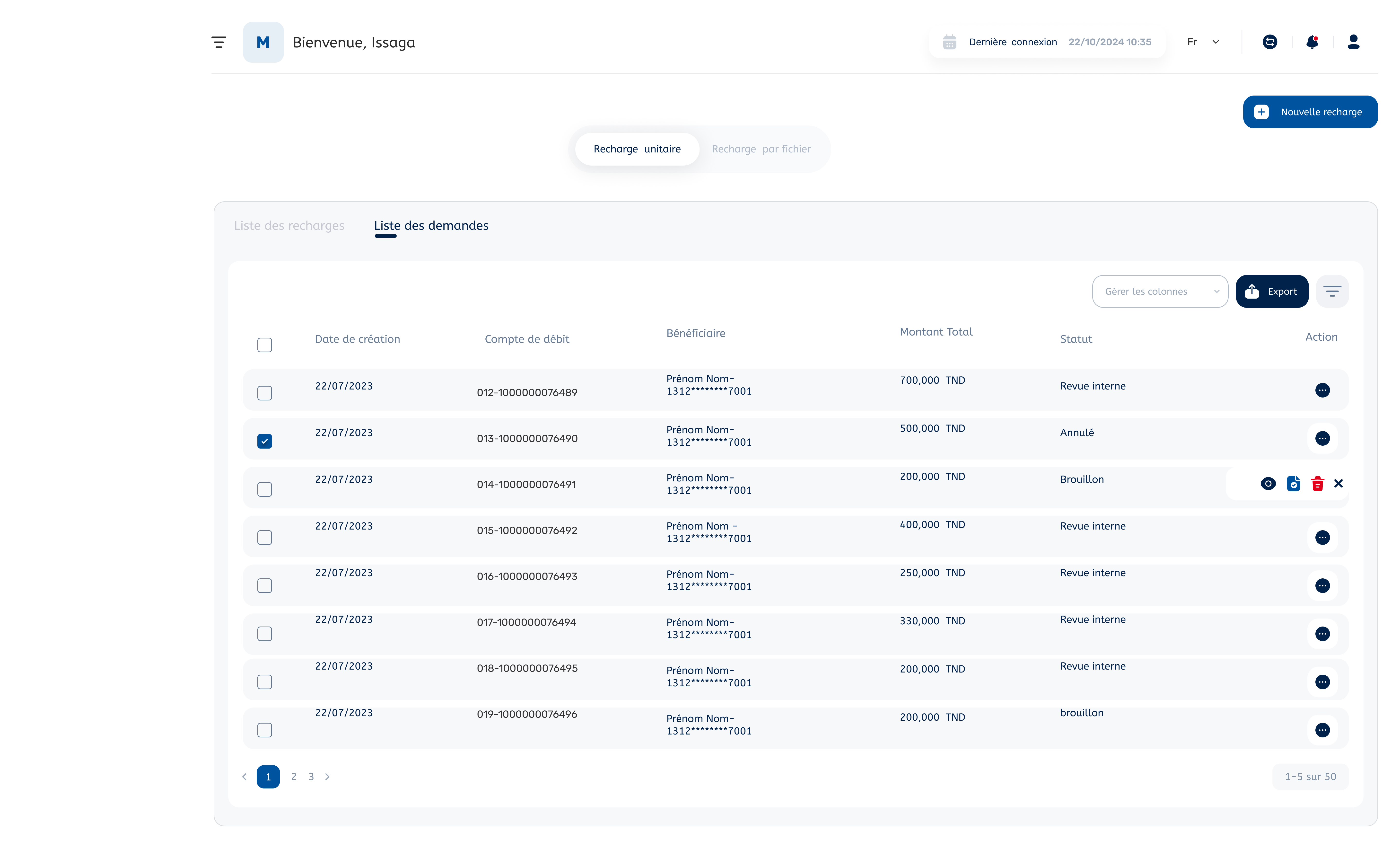The width and height of the screenshot is (1400, 849).
Task: Click the 700,000 TND amount
Action: coord(932,380)
